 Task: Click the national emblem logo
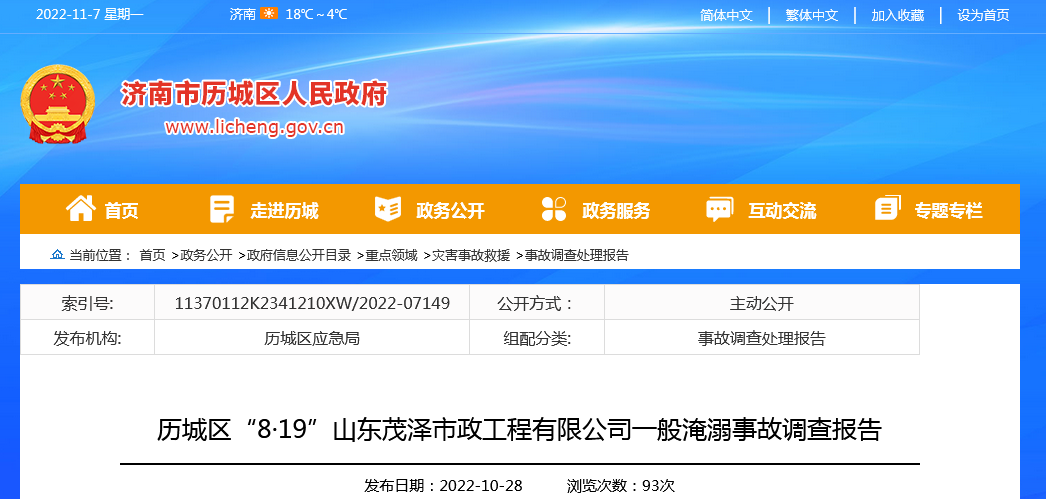click(x=58, y=105)
